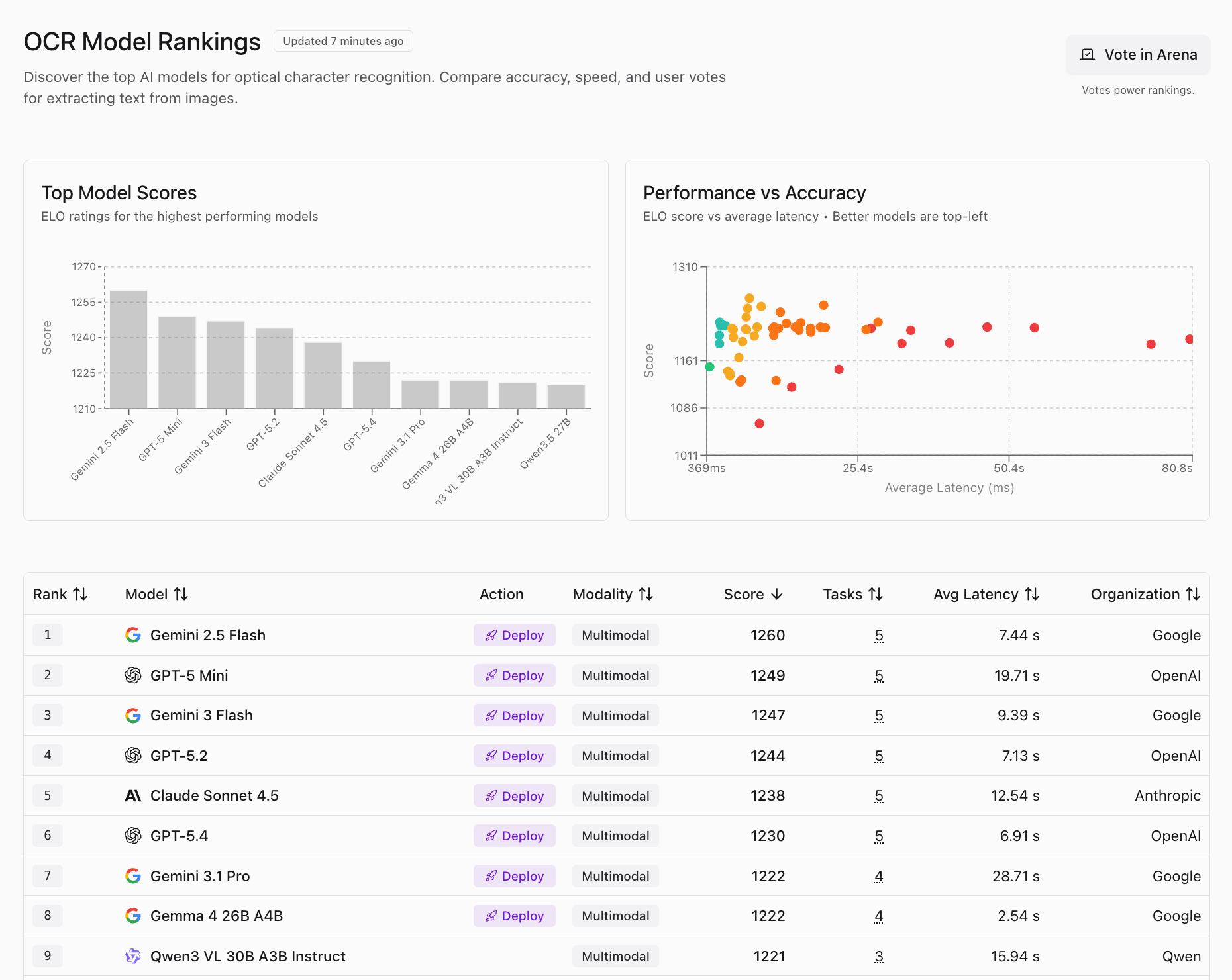
Task: Click the Google logo beside Gemma 4 26B A4B
Action: click(133, 916)
